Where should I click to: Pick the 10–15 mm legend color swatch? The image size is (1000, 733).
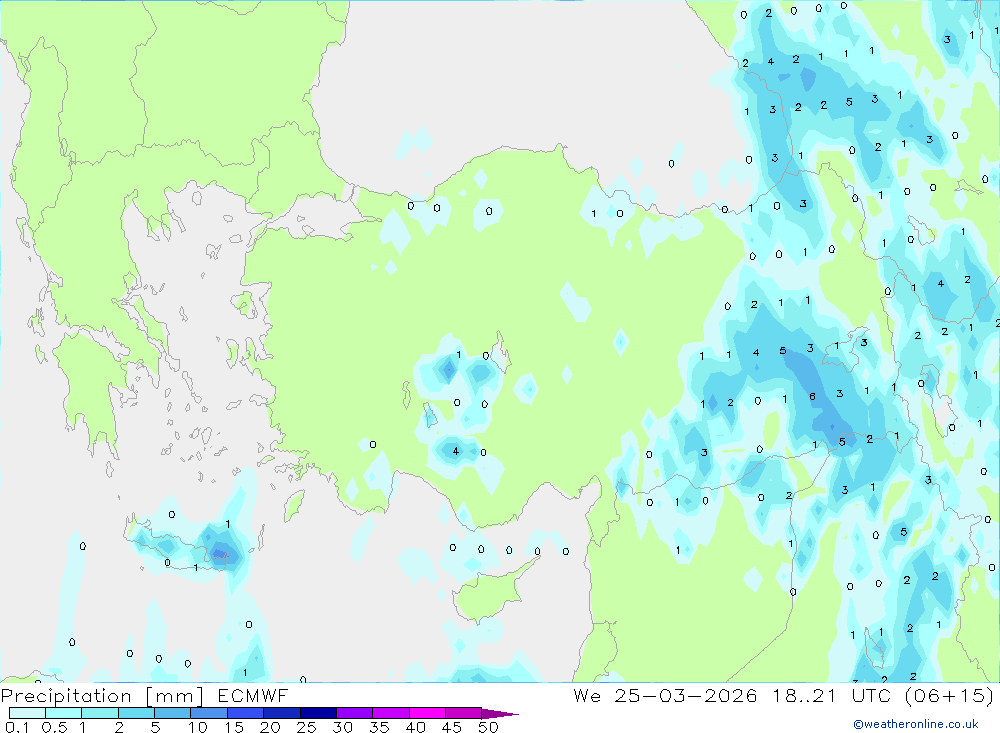click(x=209, y=713)
